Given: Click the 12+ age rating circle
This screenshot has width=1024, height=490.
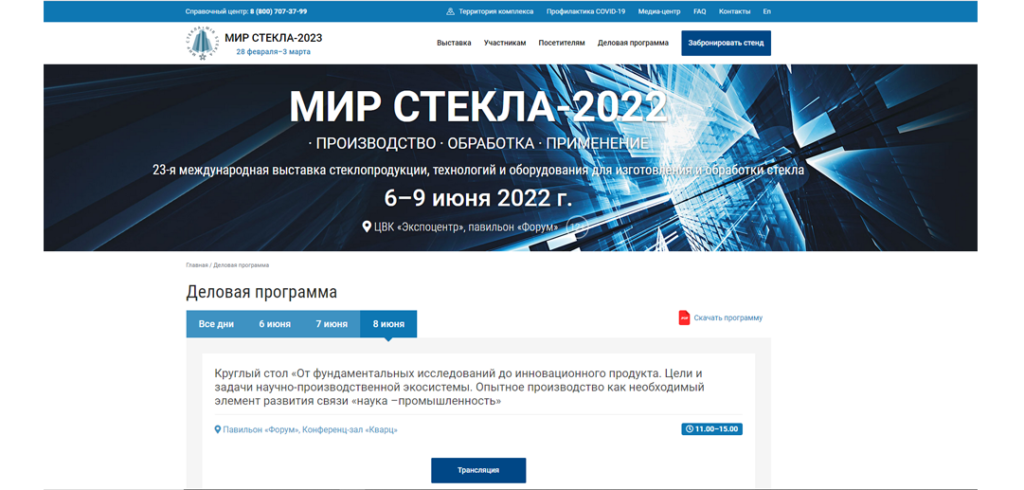Looking at the screenshot, I should [x=576, y=226].
